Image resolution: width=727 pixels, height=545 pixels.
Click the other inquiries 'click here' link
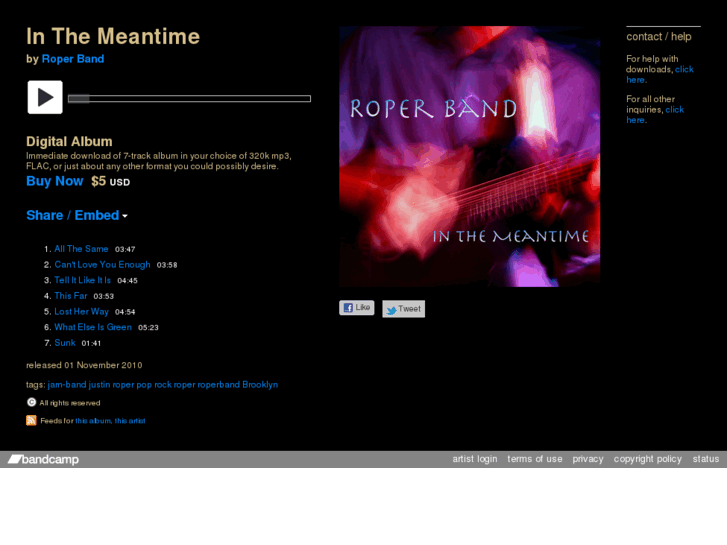(655, 115)
